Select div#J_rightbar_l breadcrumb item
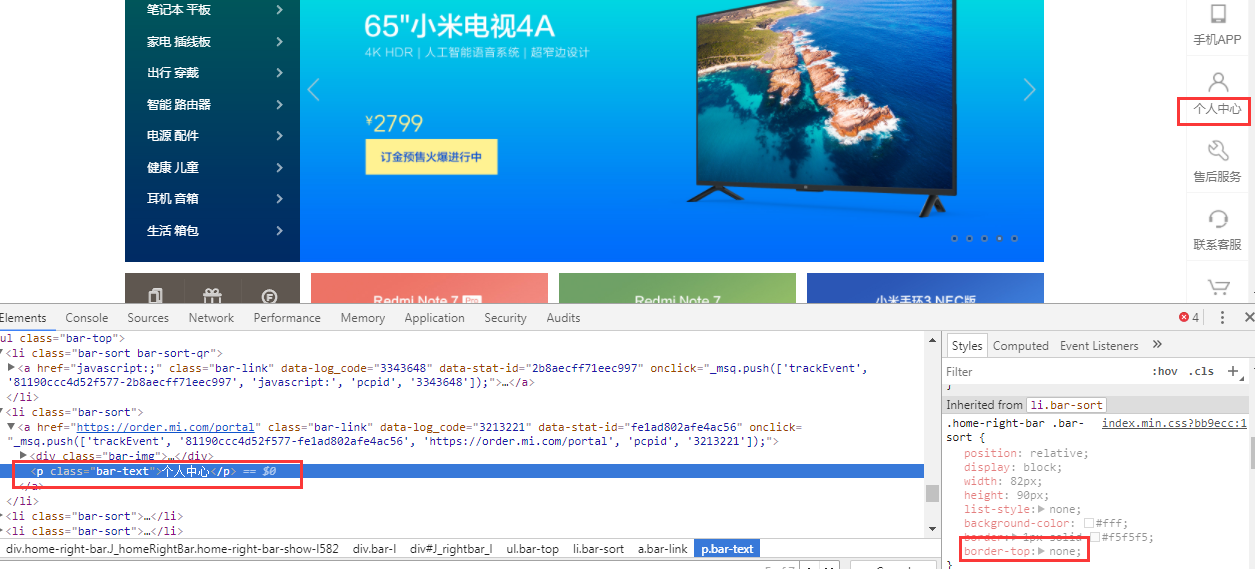 450,549
